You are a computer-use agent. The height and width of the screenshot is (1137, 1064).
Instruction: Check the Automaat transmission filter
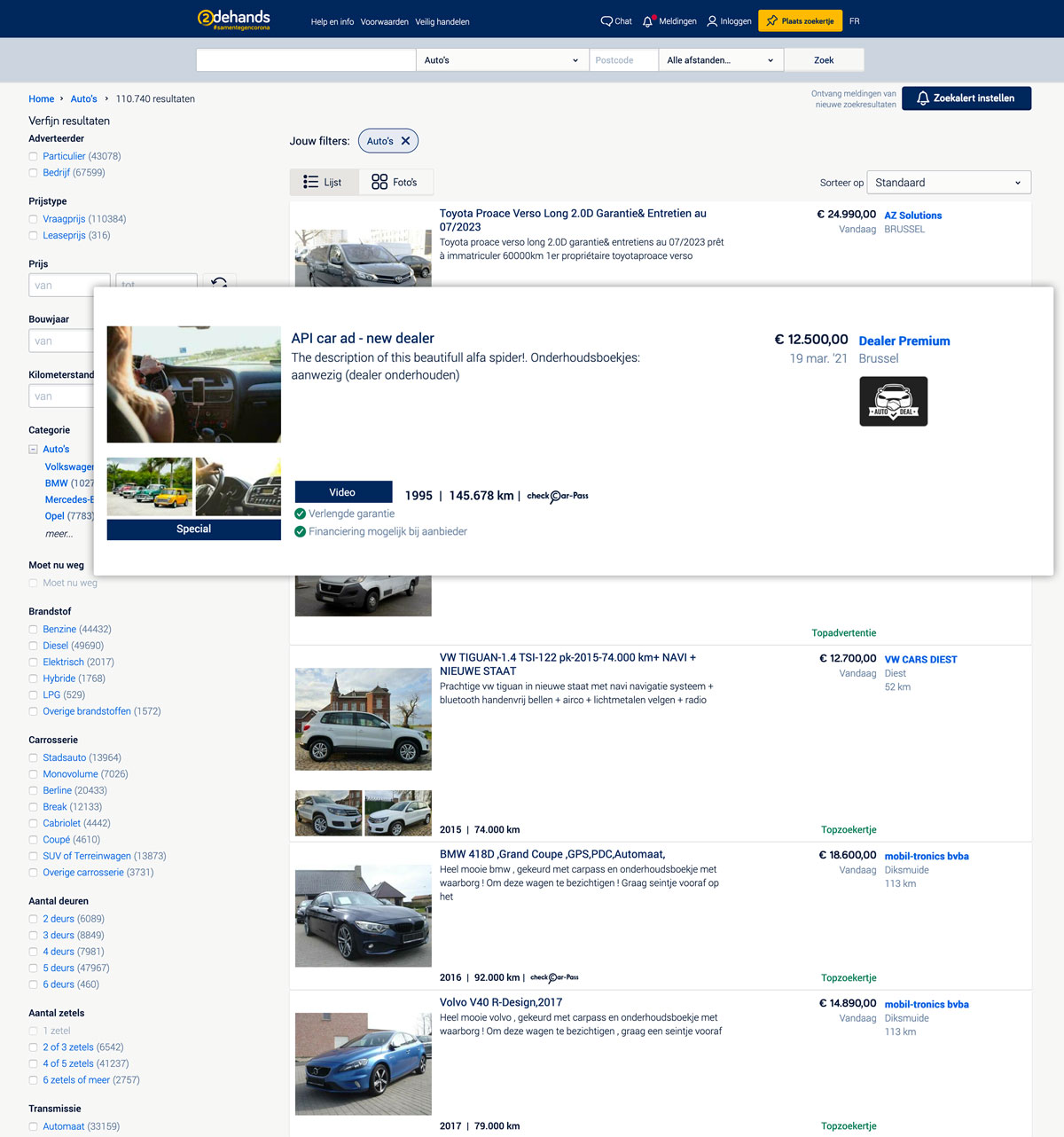tap(34, 1126)
